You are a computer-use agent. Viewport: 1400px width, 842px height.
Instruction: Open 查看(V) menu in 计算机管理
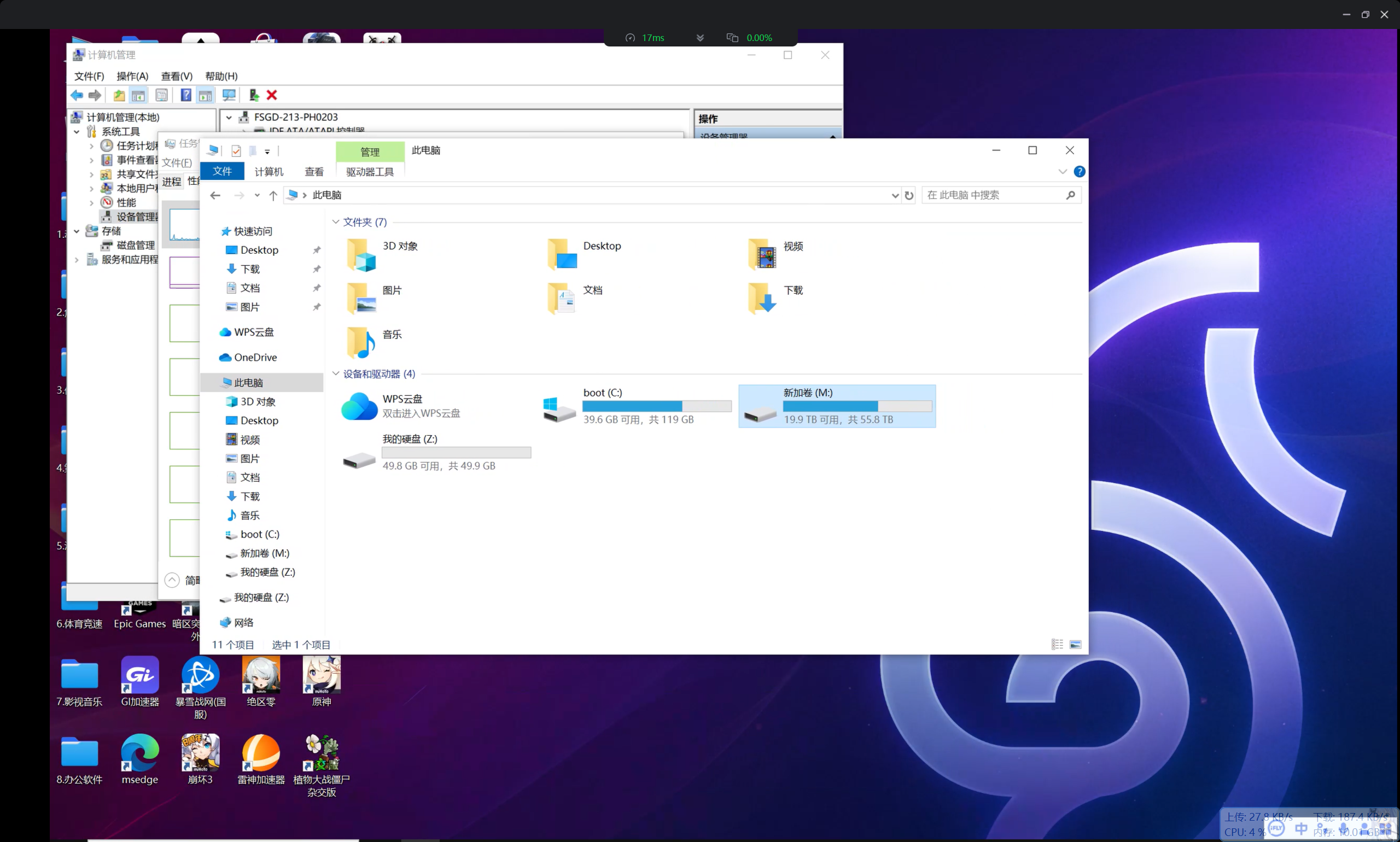coord(177,76)
